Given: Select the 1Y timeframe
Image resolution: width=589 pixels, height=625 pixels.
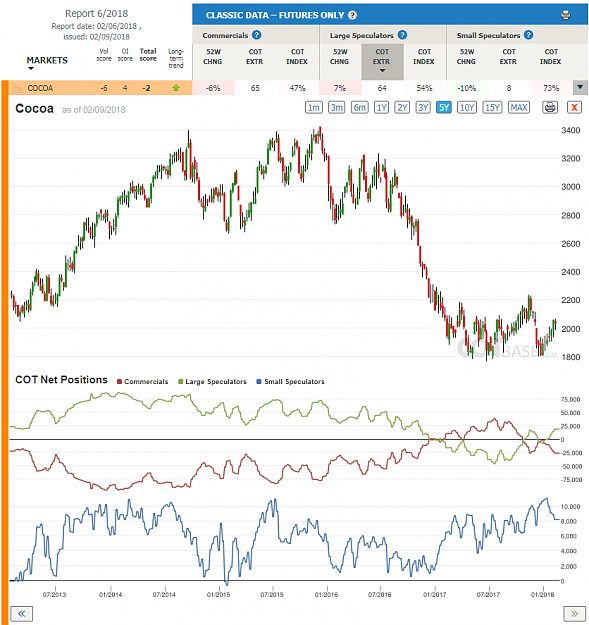Looking at the screenshot, I should pyautogui.click(x=382, y=108).
